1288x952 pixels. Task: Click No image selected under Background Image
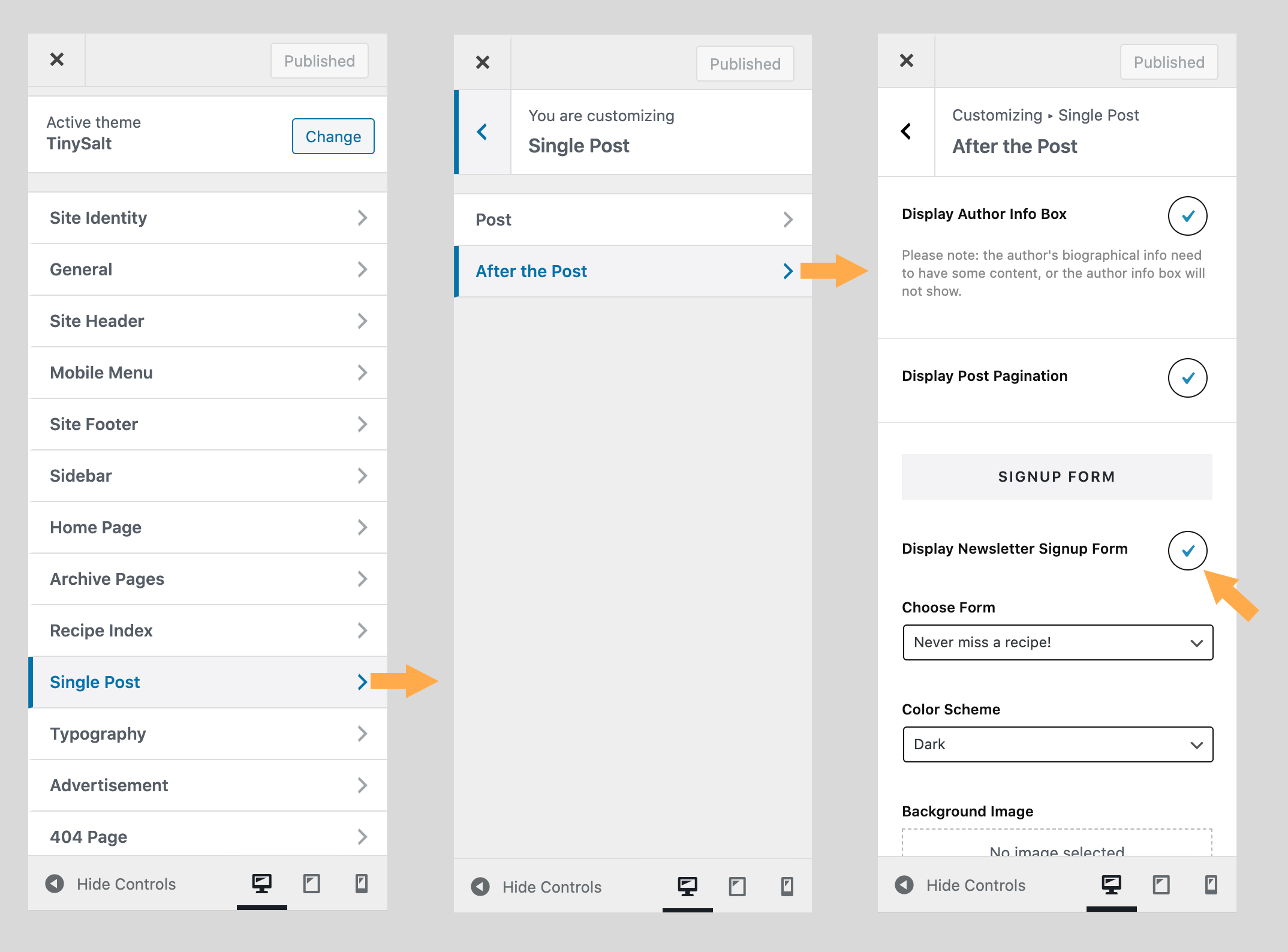1057,850
